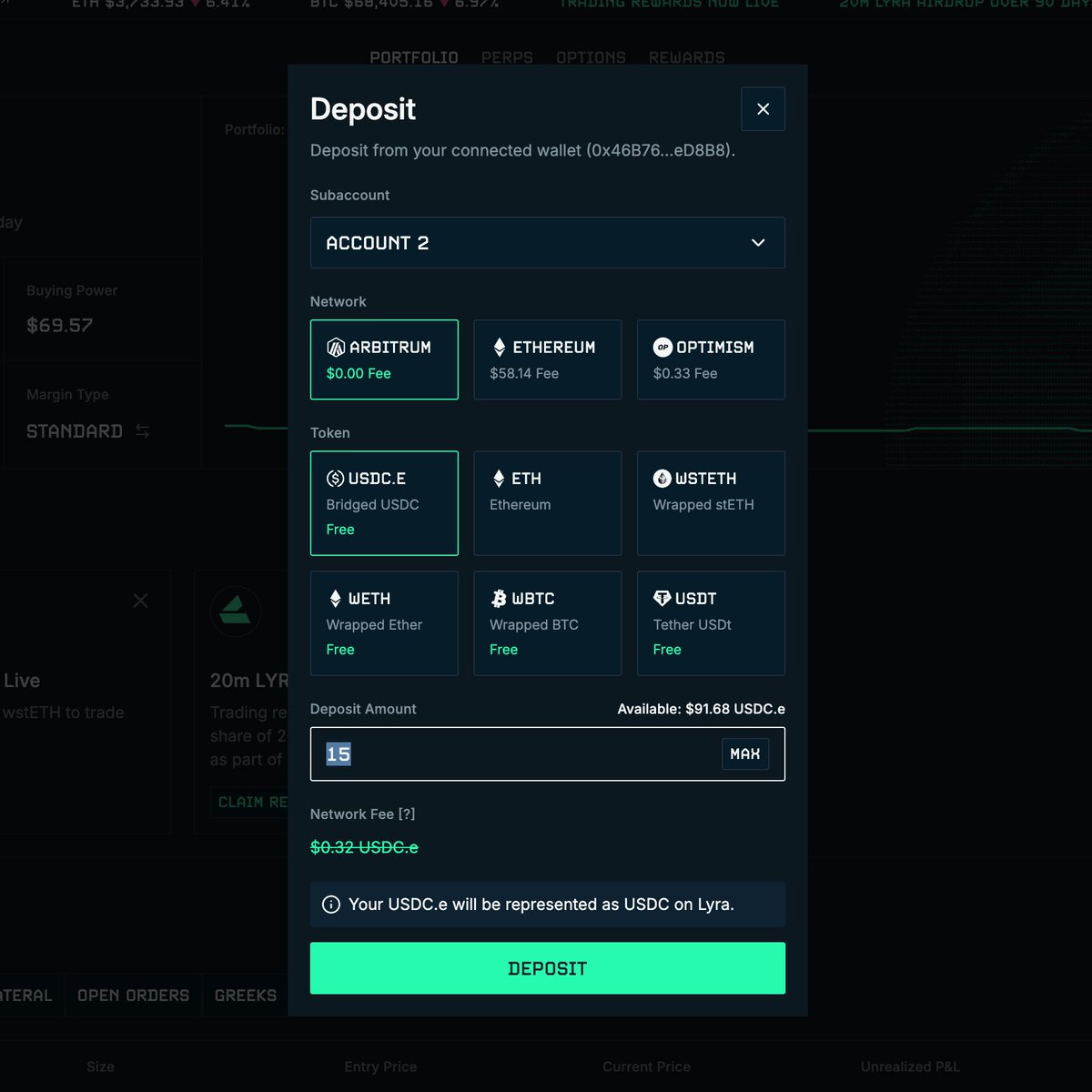
Task: Choose the USDT Tether token
Action: 711,623
